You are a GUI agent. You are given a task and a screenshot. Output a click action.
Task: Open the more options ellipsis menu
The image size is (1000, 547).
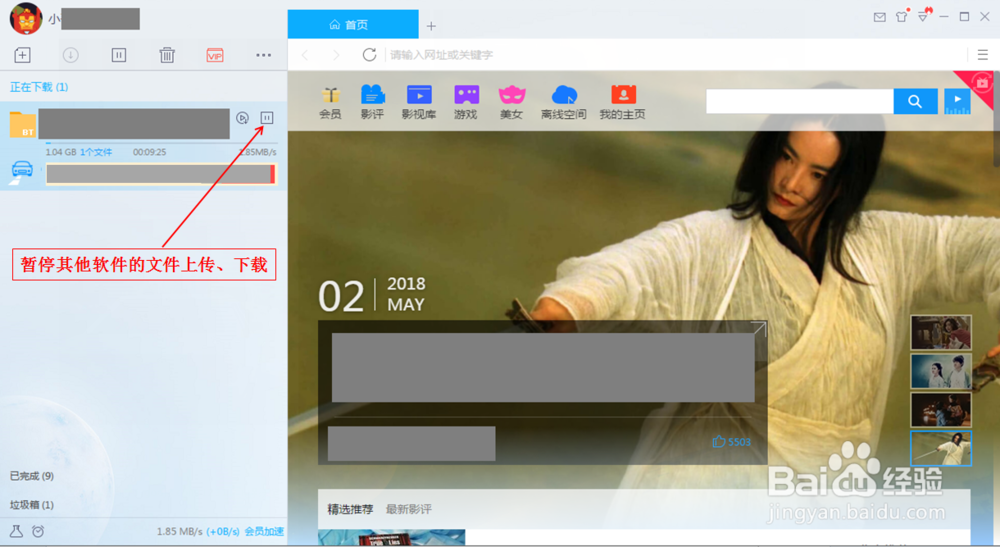(263, 55)
